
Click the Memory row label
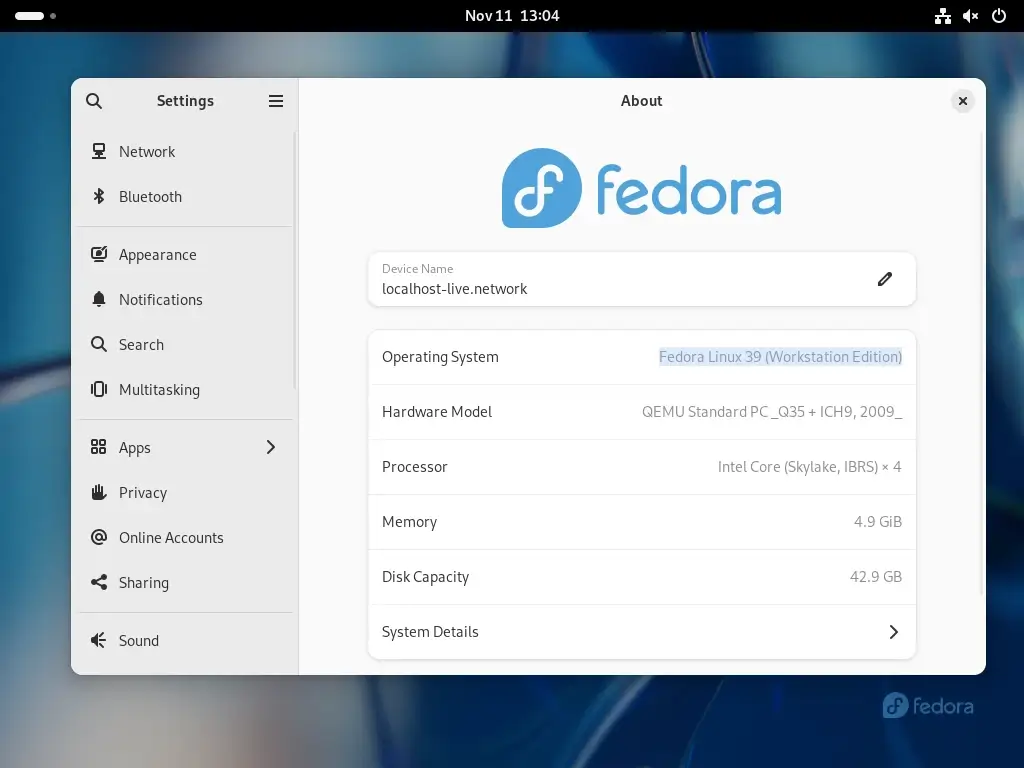(x=409, y=521)
